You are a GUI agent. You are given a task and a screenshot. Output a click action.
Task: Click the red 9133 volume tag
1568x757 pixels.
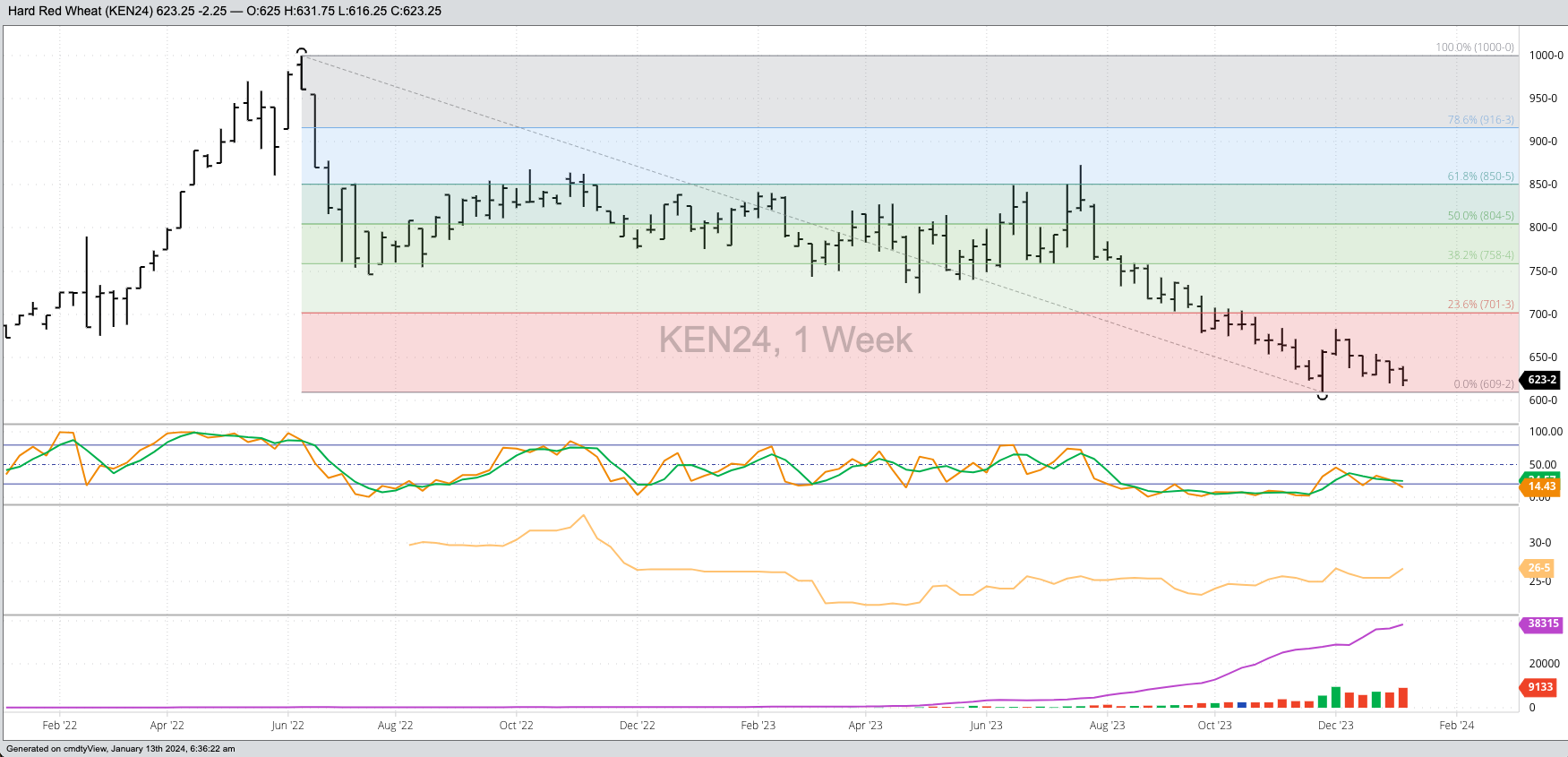[x=1540, y=687]
